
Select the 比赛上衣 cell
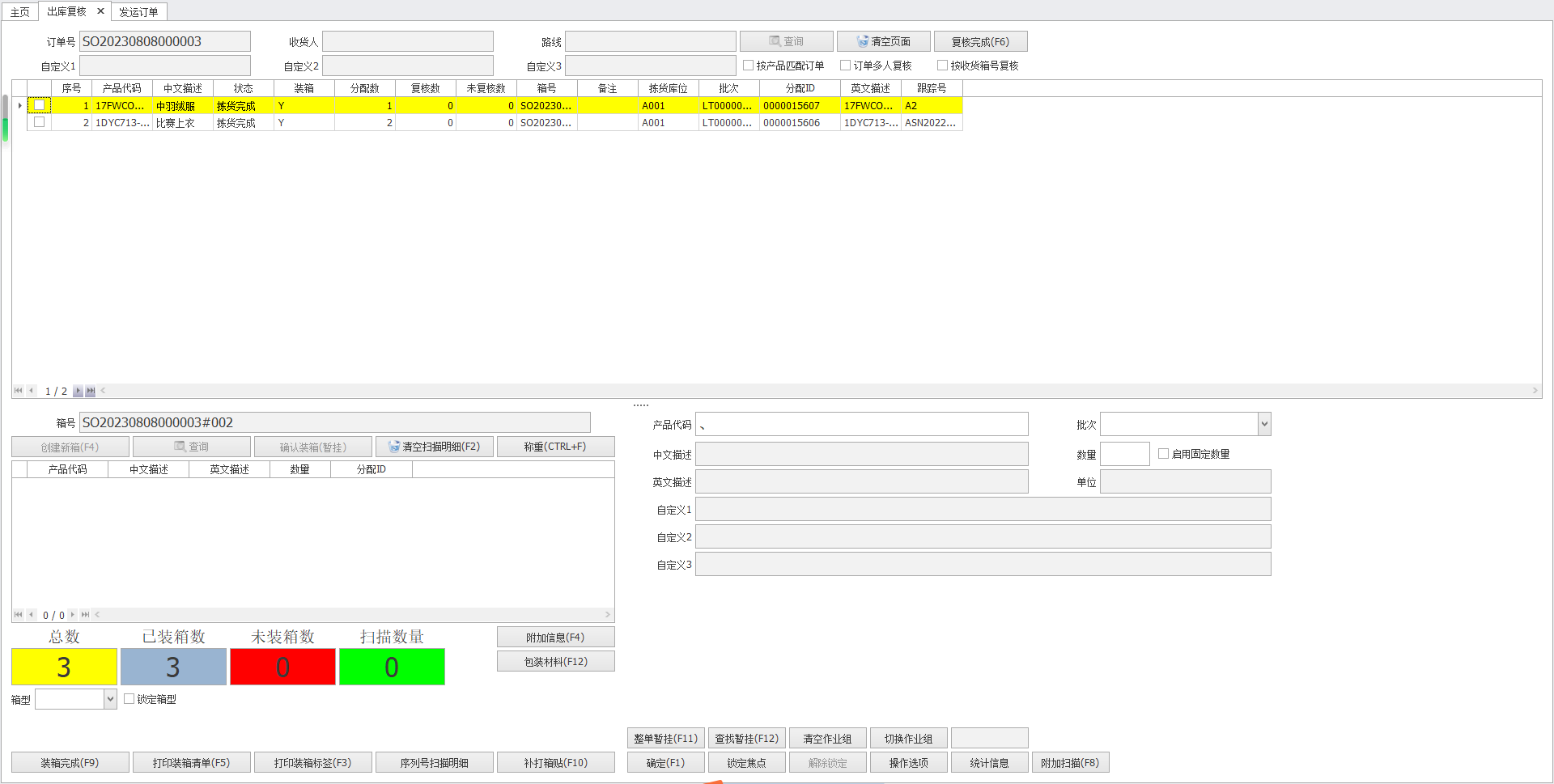click(183, 123)
